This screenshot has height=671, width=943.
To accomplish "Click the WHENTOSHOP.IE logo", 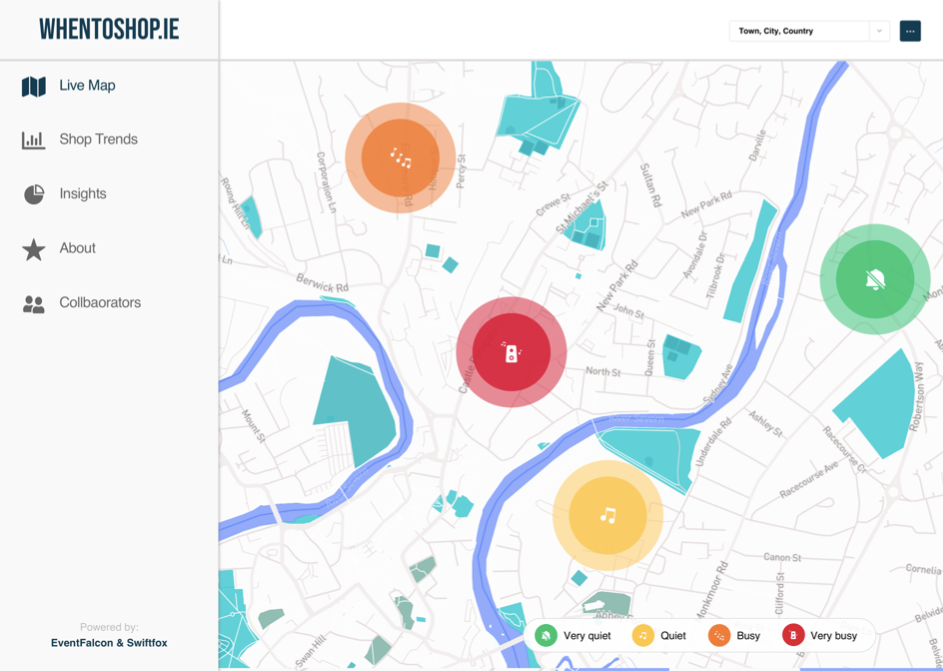I will pos(109,29).
